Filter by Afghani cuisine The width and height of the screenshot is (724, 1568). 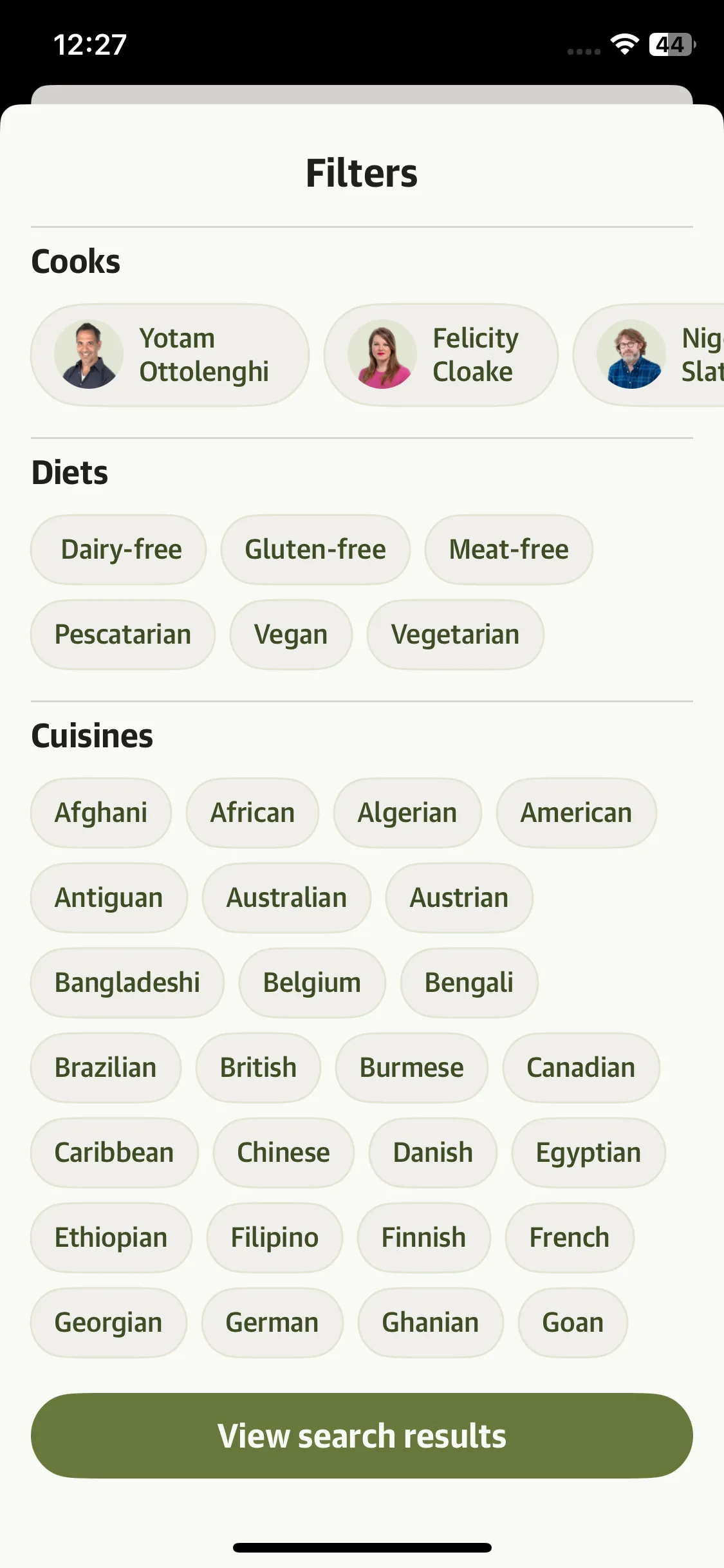click(101, 813)
